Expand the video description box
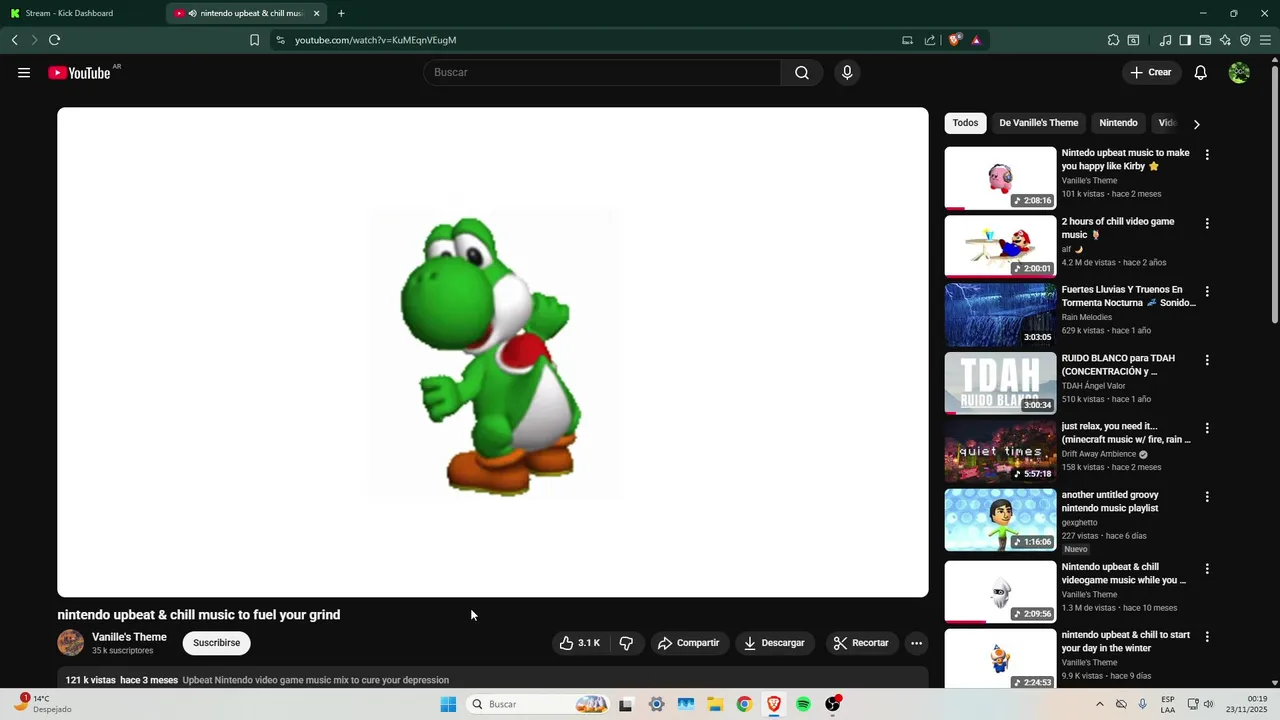1280x720 pixels. tap(493, 679)
